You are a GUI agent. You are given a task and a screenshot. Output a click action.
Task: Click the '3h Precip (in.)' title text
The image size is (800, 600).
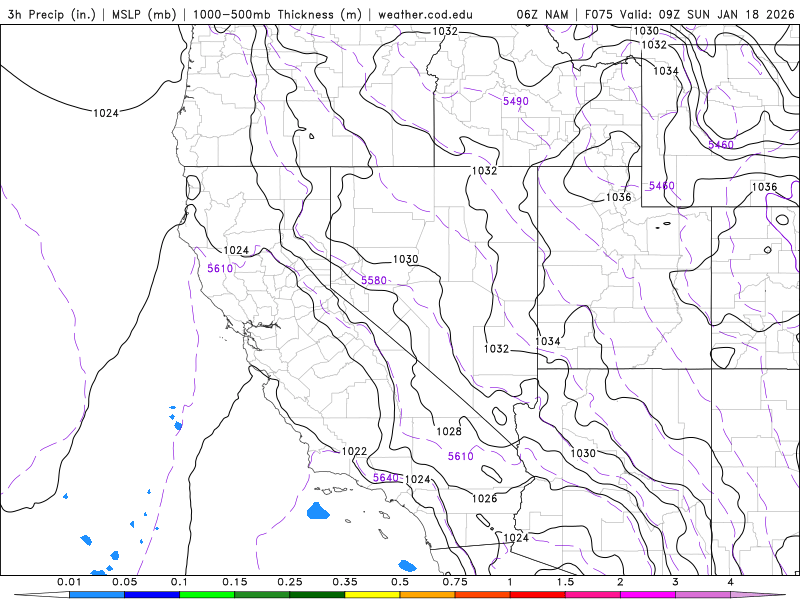[52, 14]
